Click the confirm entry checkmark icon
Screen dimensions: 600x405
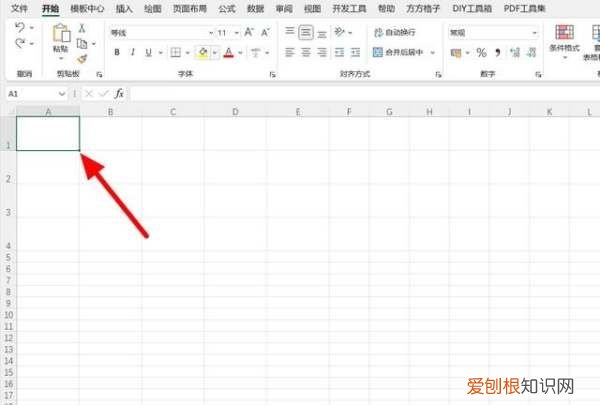pos(104,94)
